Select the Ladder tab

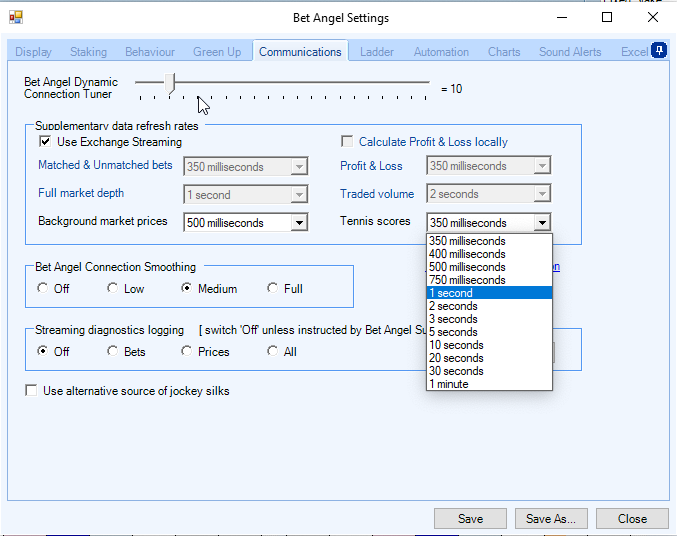tap(377, 52)
